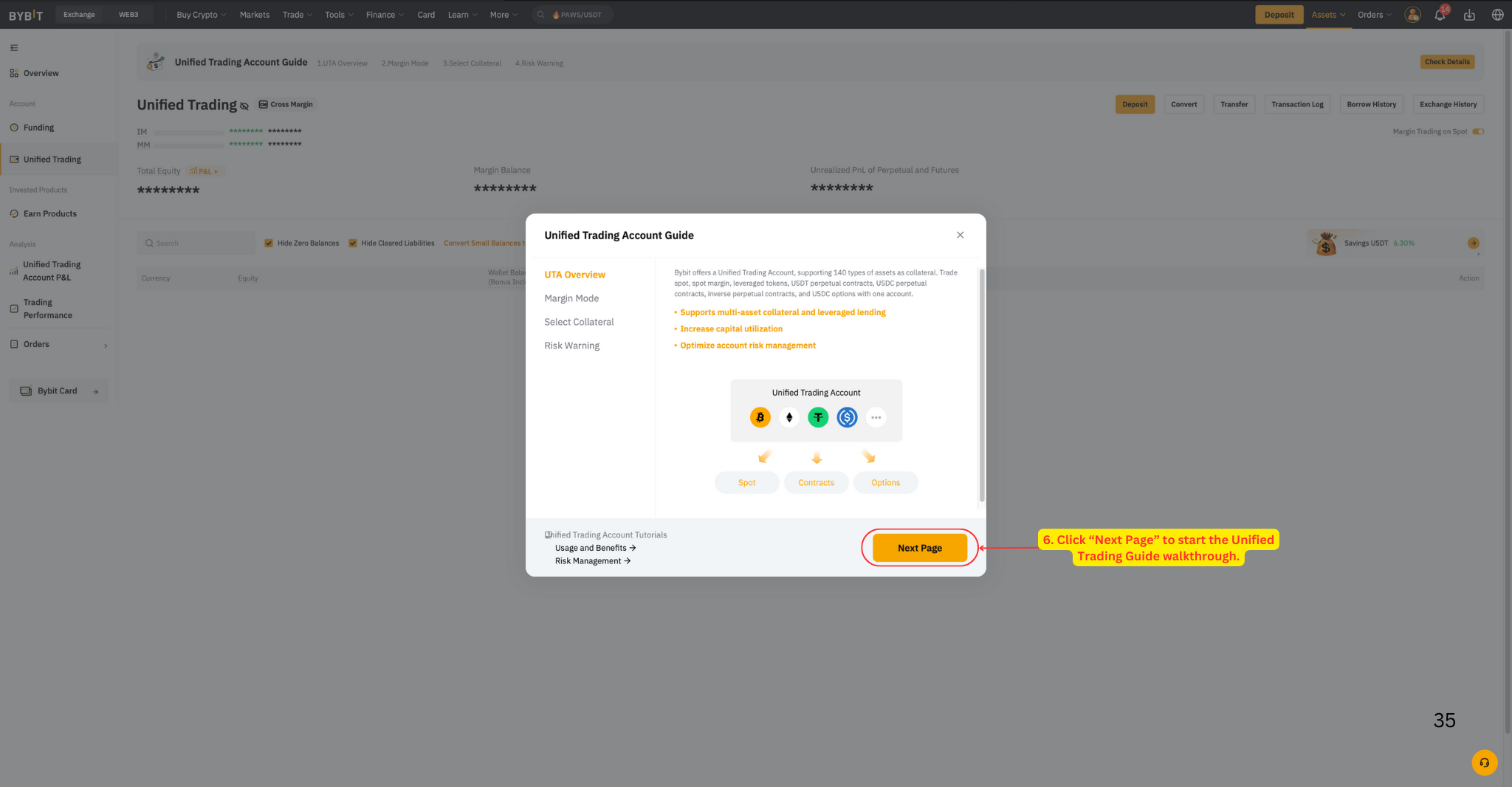The height and width of the screenshot is (787, 1512).
Task: Click the user profile avatar icon
Action: (x=1412, y=15)
